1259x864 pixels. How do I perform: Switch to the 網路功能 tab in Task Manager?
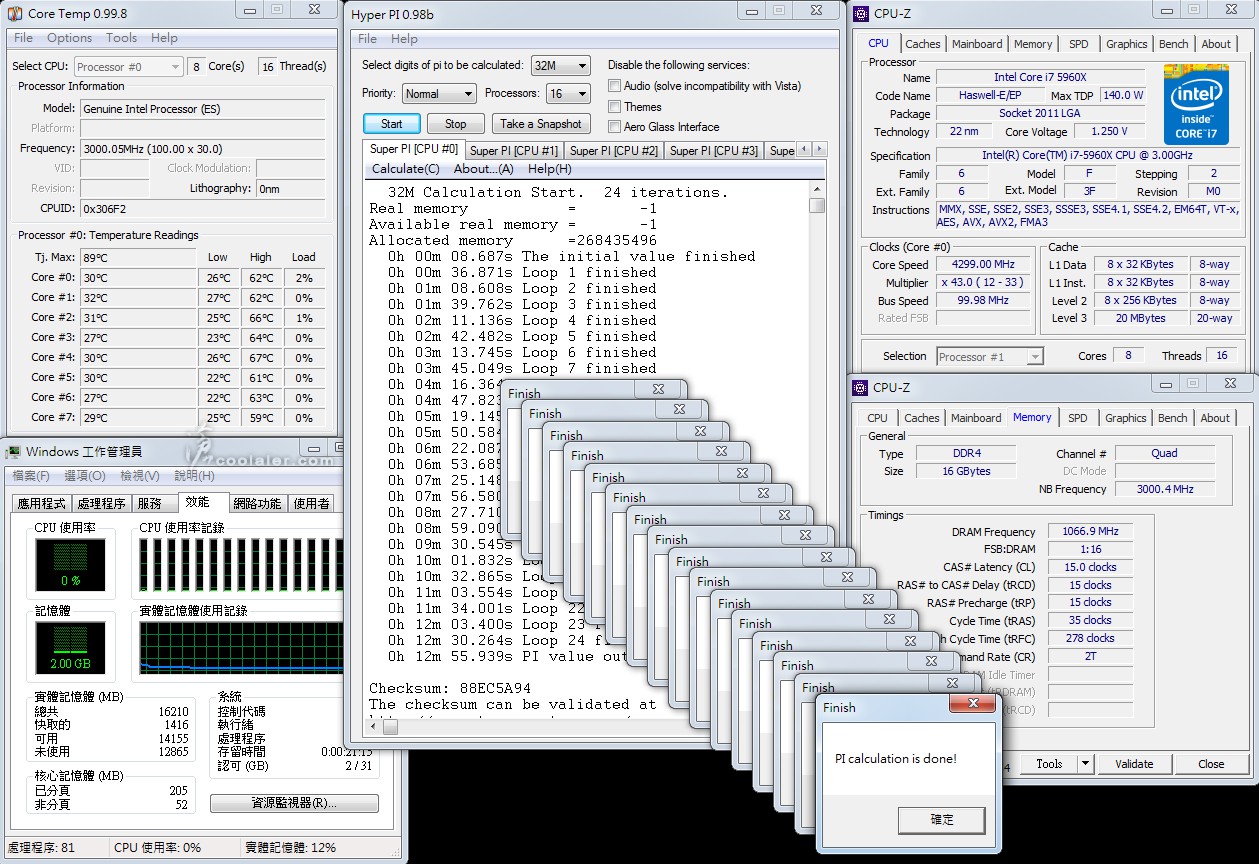(x=257, y=504)
